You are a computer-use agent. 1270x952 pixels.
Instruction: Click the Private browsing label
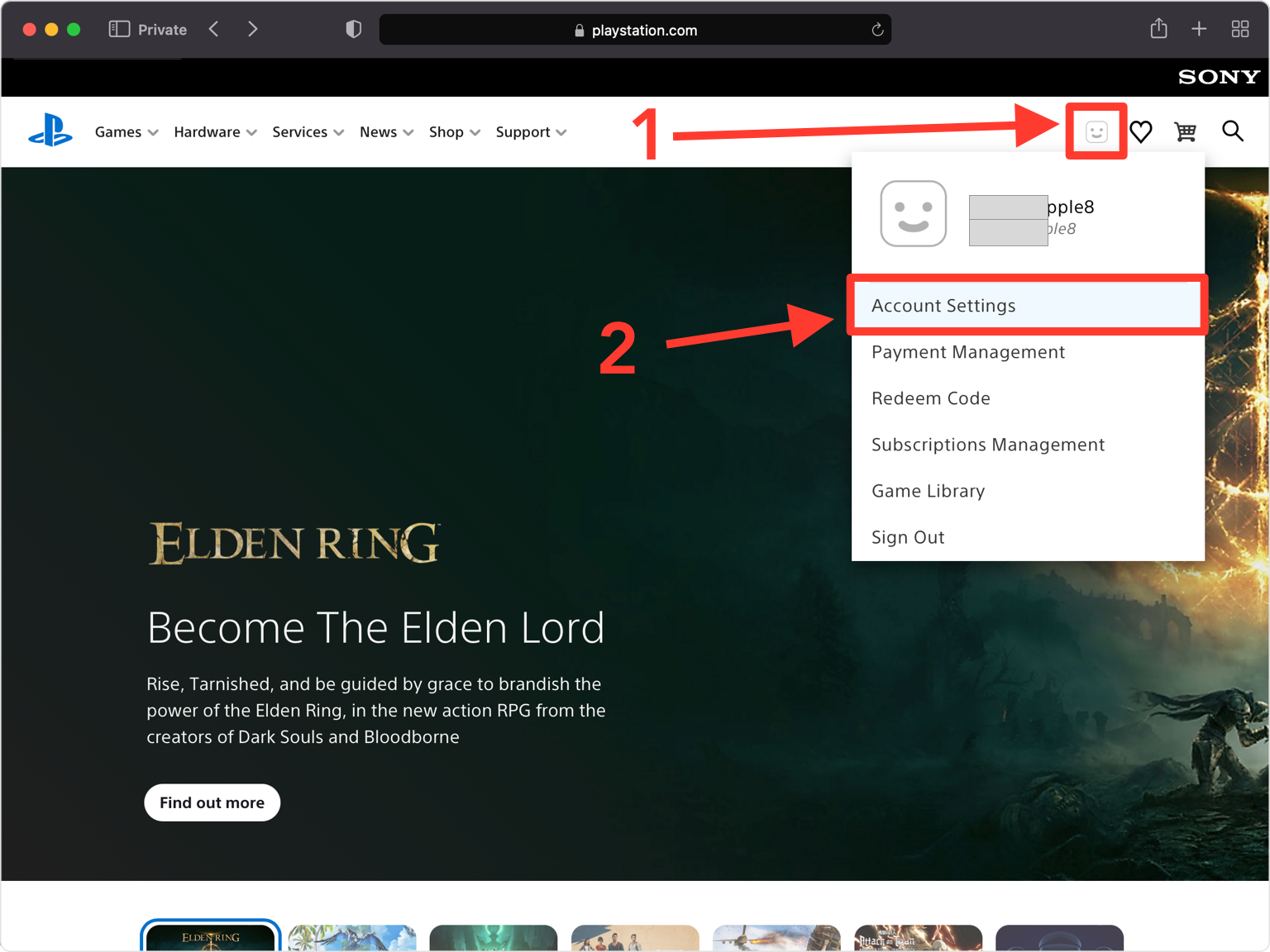162,30
